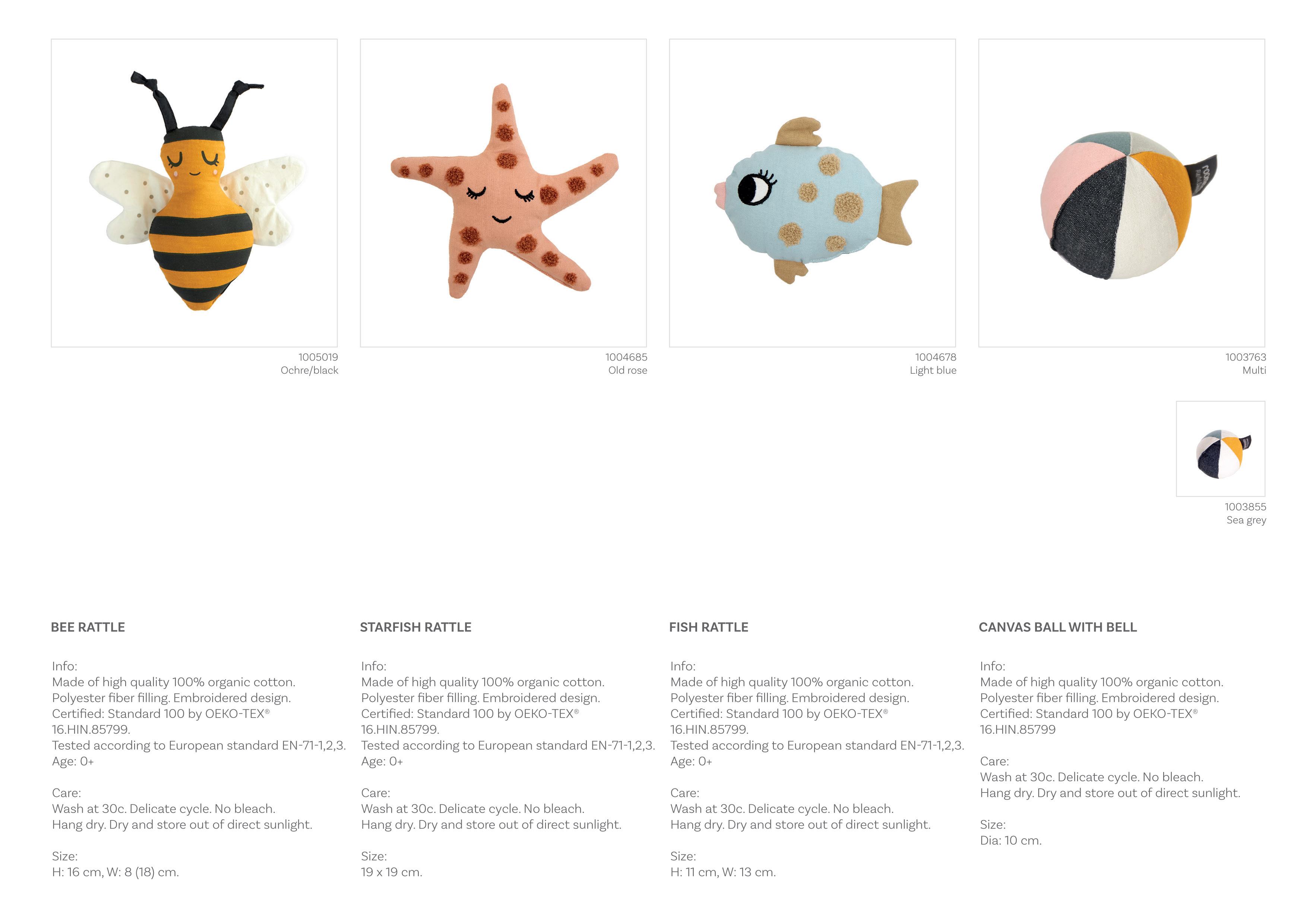Click the CANVAS BALL WITH BELL heading
Viewport: 1307px width, 924px height.
[1058, 627]
